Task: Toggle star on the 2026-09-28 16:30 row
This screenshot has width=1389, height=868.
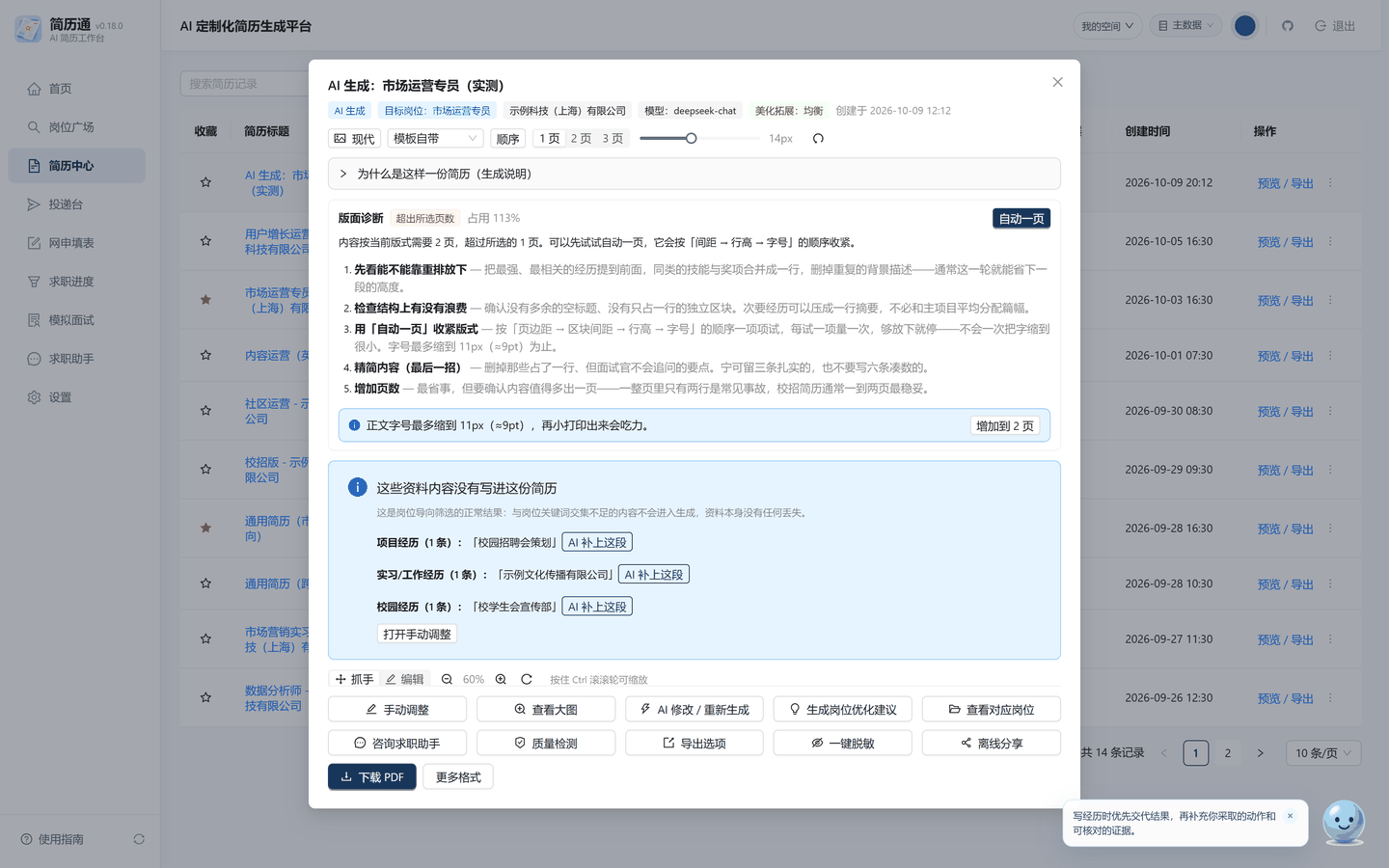Action: tap(205, 529)
